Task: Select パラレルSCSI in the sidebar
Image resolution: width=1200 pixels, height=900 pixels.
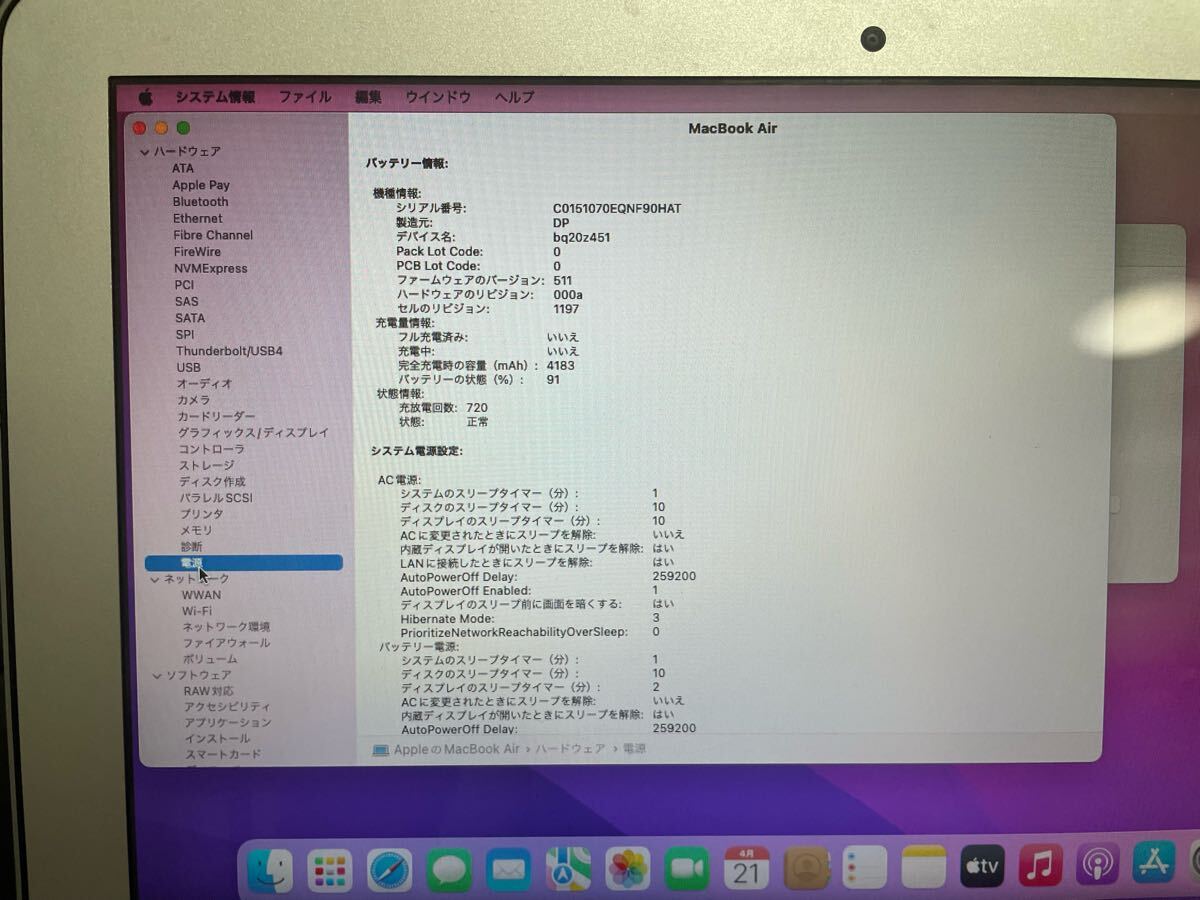Action: coord(216,498)
